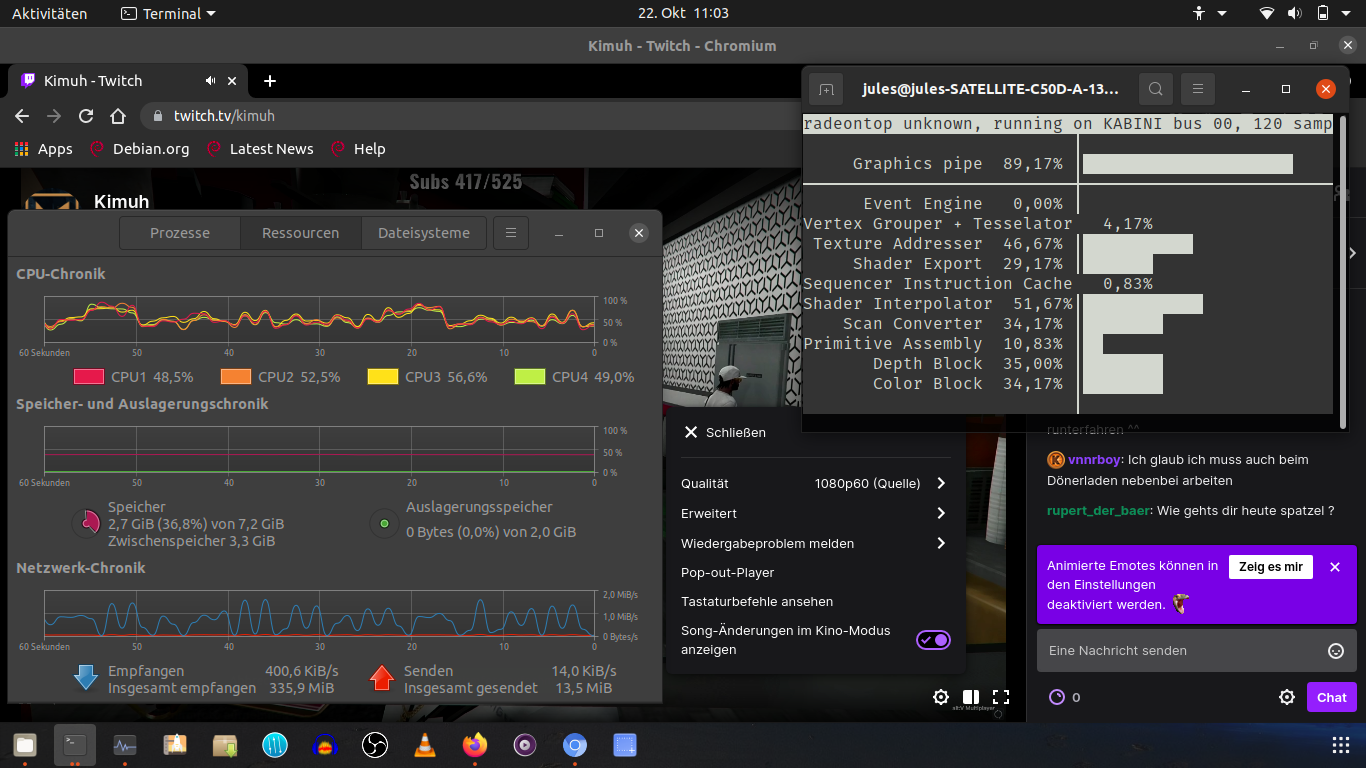
Task: Mute the Kimuh - Twitch tab audio
Action: 211,81
